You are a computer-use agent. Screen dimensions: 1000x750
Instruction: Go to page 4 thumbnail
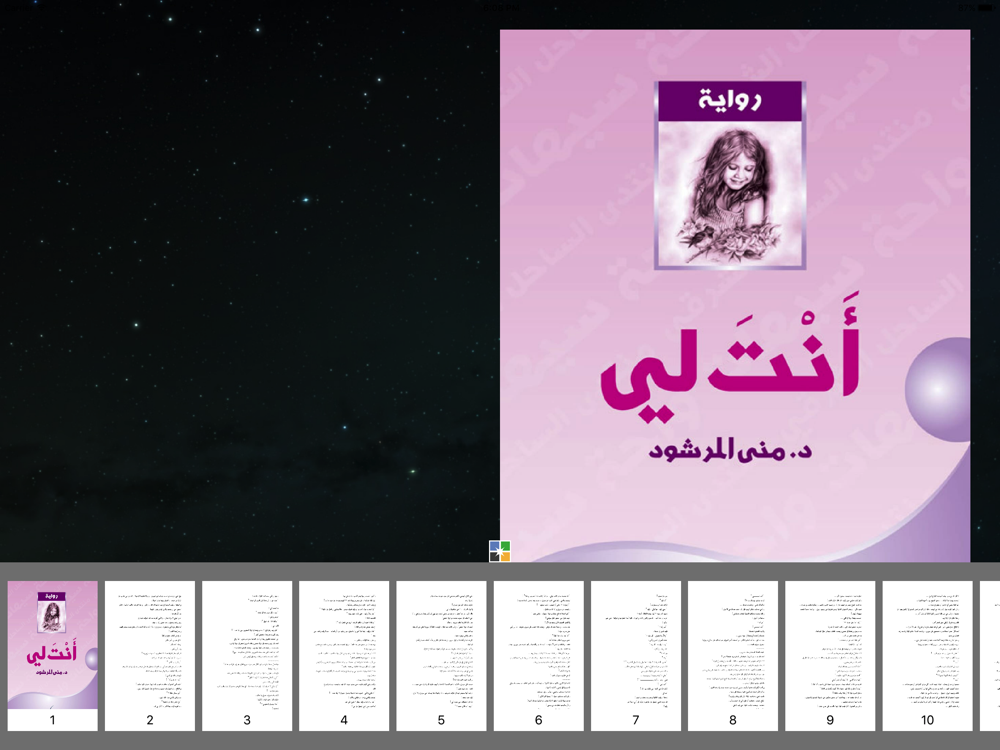[344, 655]
